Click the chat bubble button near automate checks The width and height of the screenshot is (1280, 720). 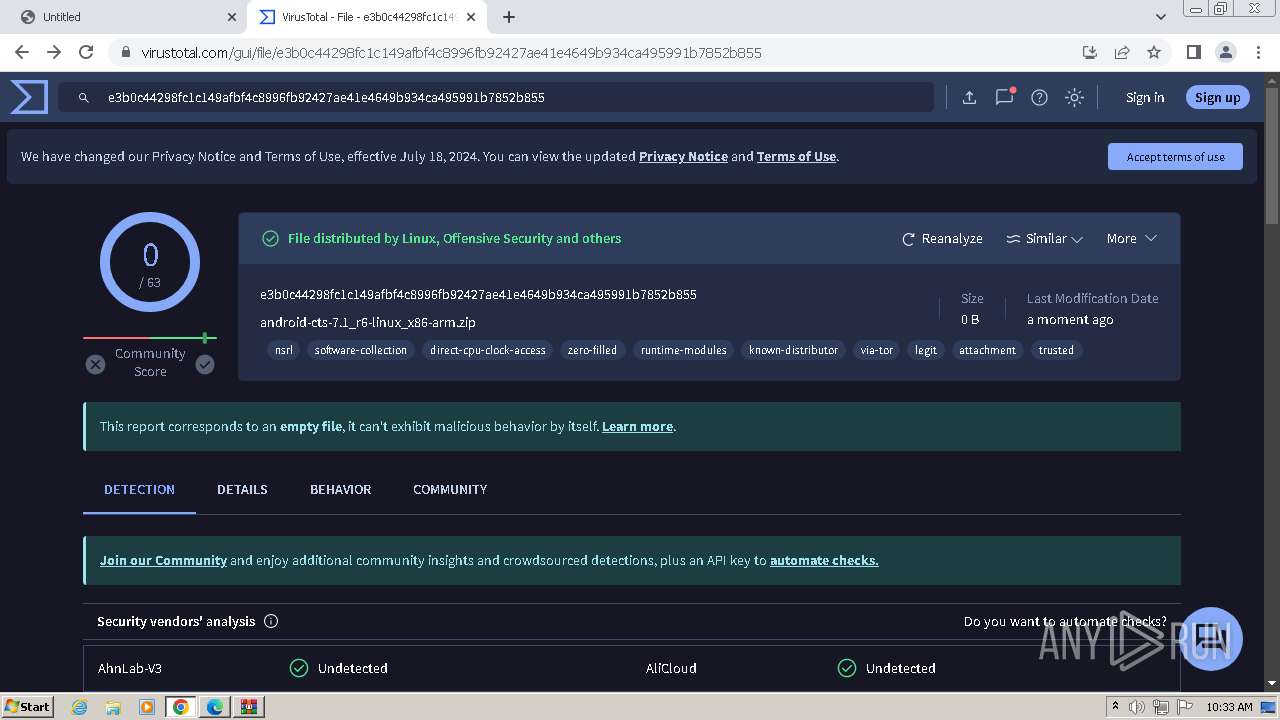pos(1211,638)
